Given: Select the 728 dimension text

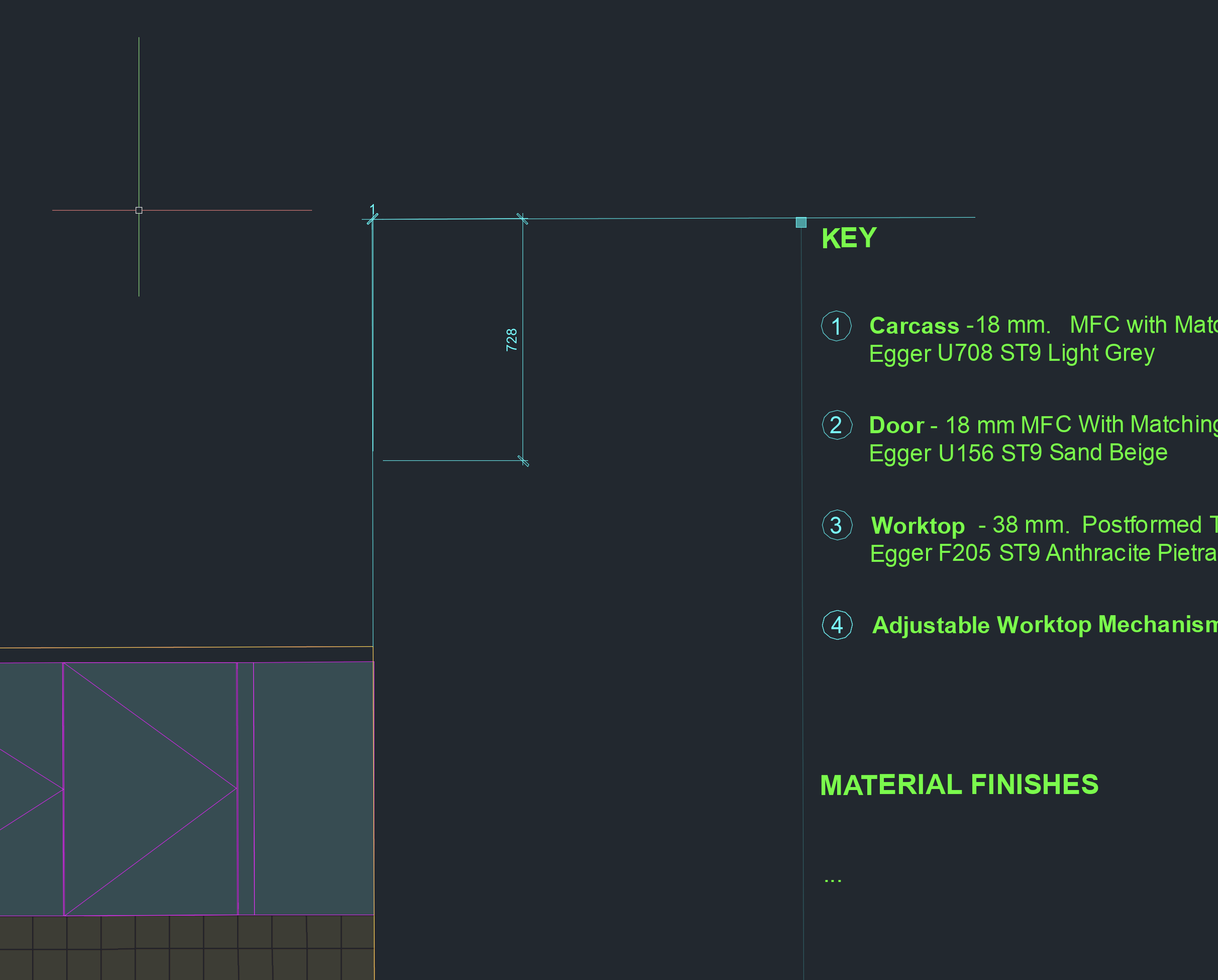Looking at the screenshot, I should coord(511,340).
